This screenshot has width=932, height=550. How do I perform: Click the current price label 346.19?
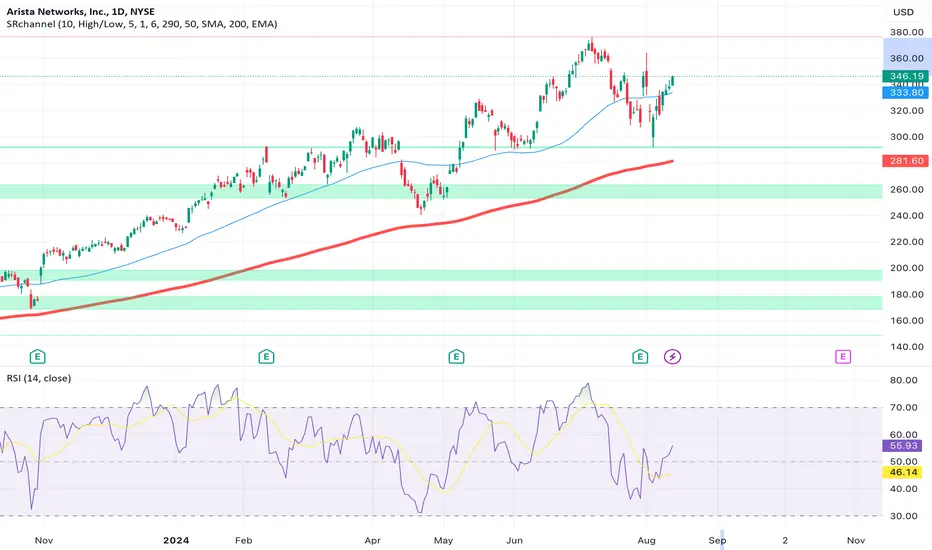[x=906, y=76]
